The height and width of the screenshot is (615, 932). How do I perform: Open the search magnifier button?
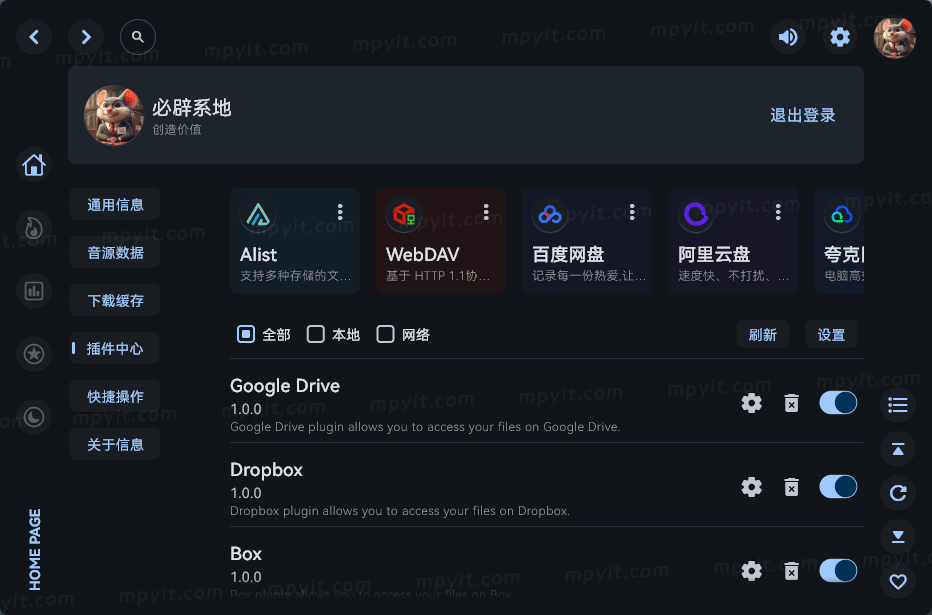click(138, 37)
